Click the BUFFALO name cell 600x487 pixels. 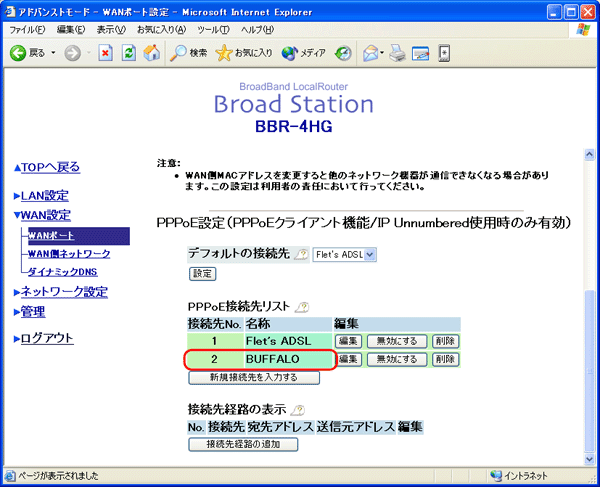(288, 359)
